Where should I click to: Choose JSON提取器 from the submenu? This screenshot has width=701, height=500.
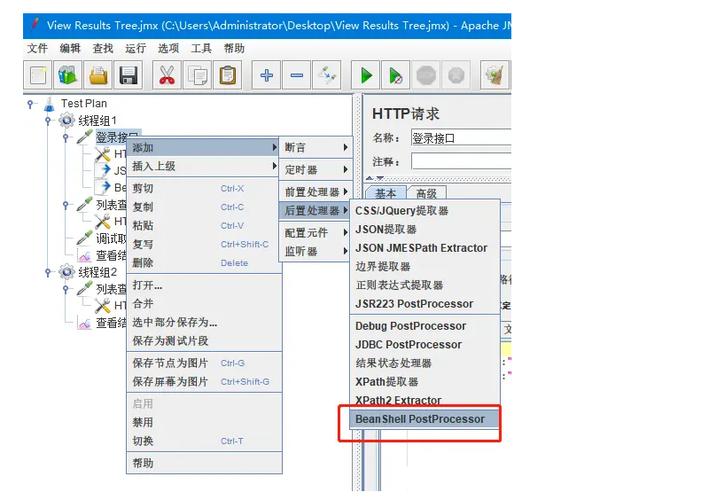424,229
